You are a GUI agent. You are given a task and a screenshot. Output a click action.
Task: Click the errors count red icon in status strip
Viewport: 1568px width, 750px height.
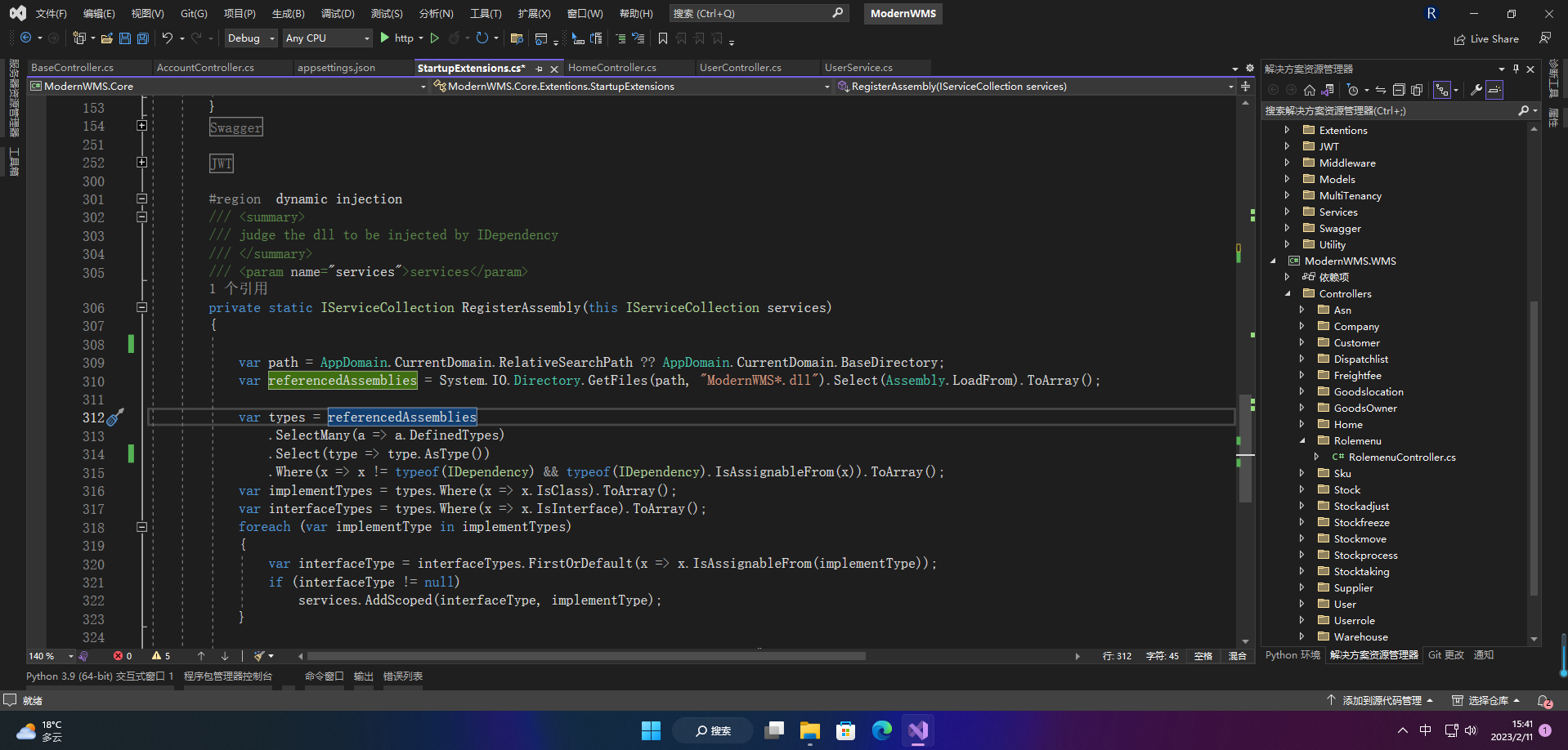[118, 656]
